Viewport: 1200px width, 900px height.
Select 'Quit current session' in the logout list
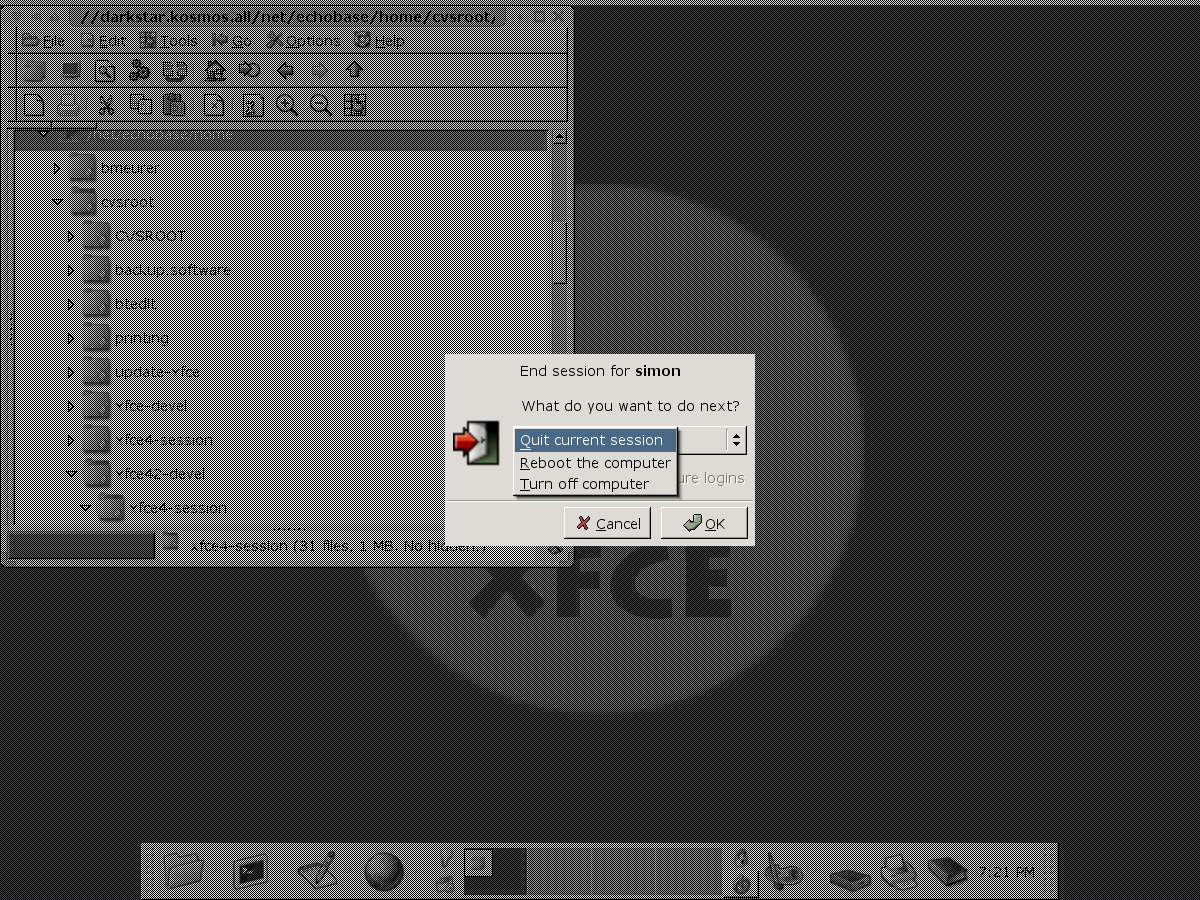click(x=596, y=440)
